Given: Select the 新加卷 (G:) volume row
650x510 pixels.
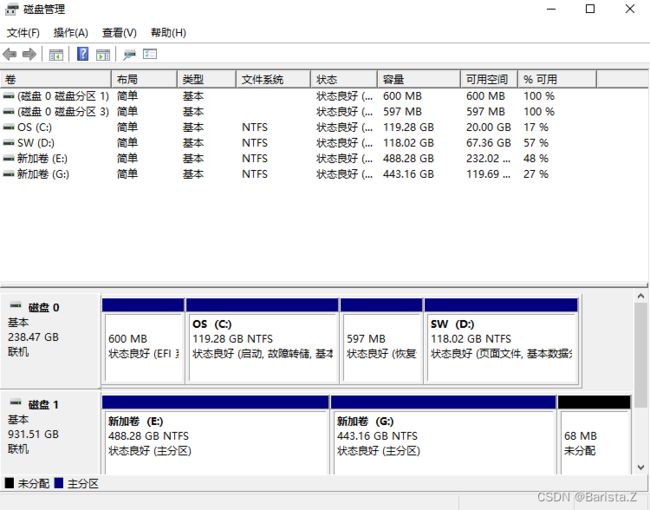Looking at the screenshot, I should [298, 174].
